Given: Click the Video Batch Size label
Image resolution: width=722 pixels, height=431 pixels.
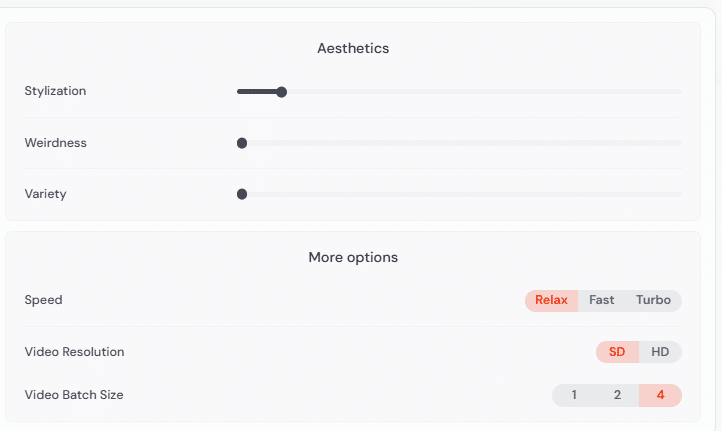Looking at the screenshot, I should pyautogui.click(x=74, y=395).
